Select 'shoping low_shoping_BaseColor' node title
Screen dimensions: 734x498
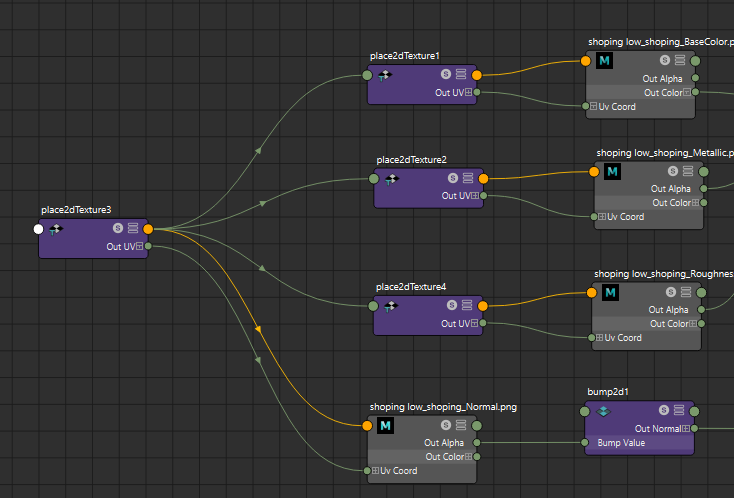(x=661, y=42)
